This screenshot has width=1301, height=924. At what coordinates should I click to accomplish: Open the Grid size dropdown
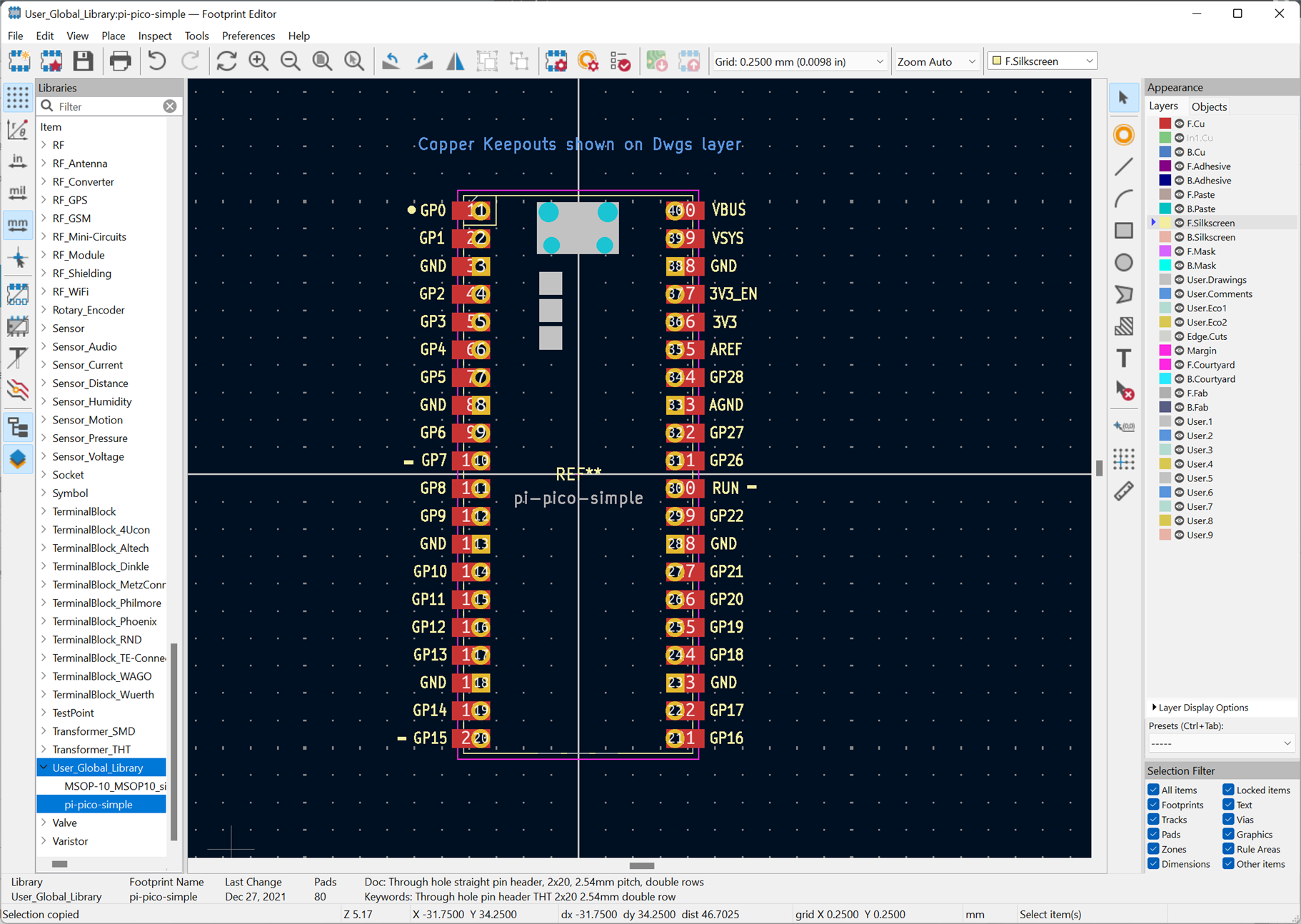point(799,61)
